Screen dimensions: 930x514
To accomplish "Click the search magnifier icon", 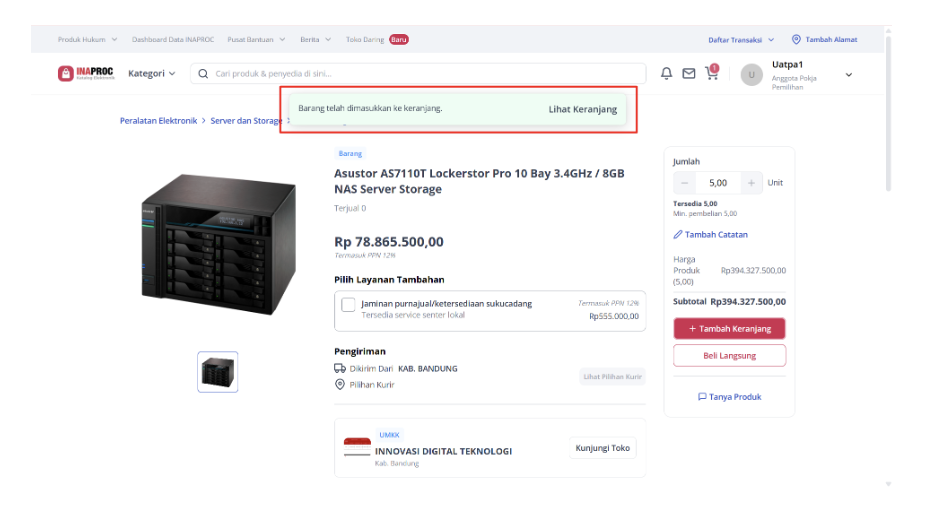I will click(x=203, y=74).
